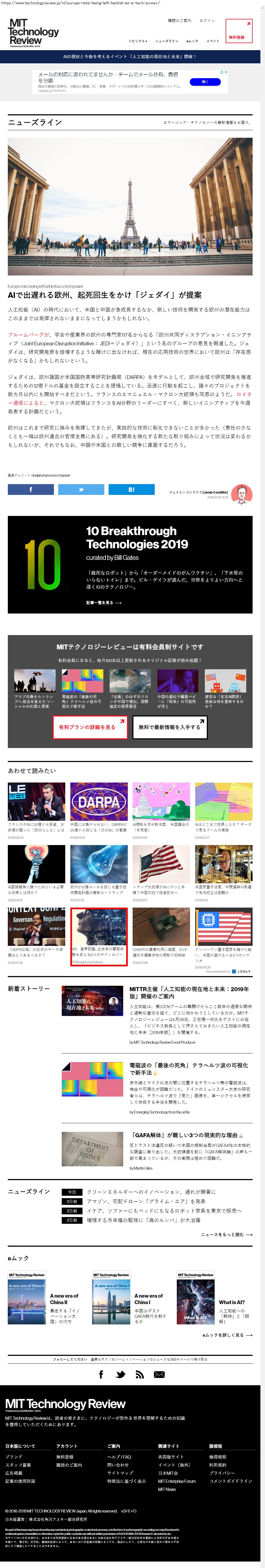Click the LOGLY recommendation logo
Viewport: 265px width, 1568px height.
pyautogui.click(x=242, y=971)
